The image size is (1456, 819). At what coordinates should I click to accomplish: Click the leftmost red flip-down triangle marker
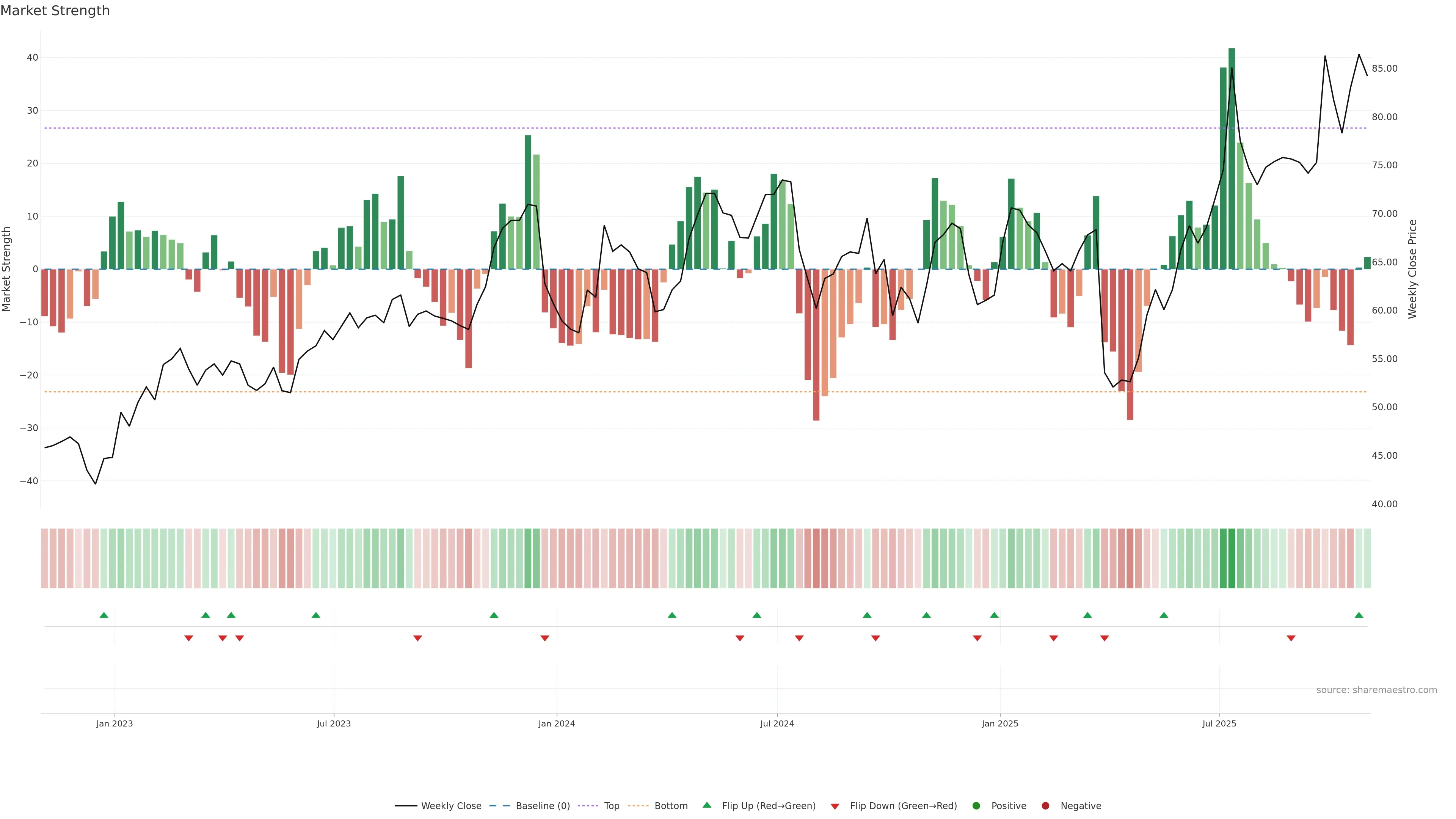[x=189, y=638]
